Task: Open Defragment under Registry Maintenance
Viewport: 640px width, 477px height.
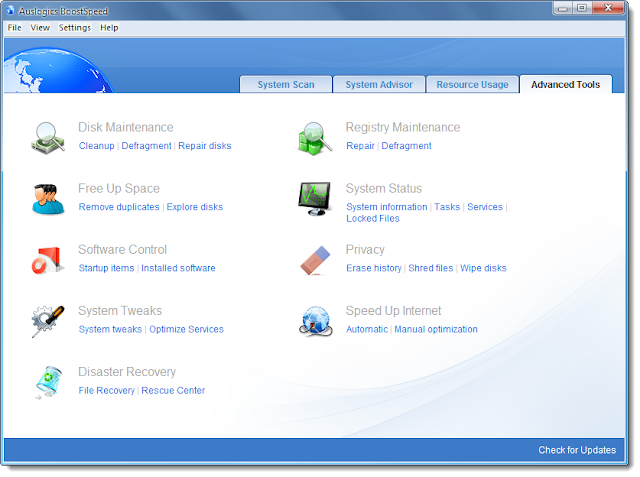Action: pos(407,146)
